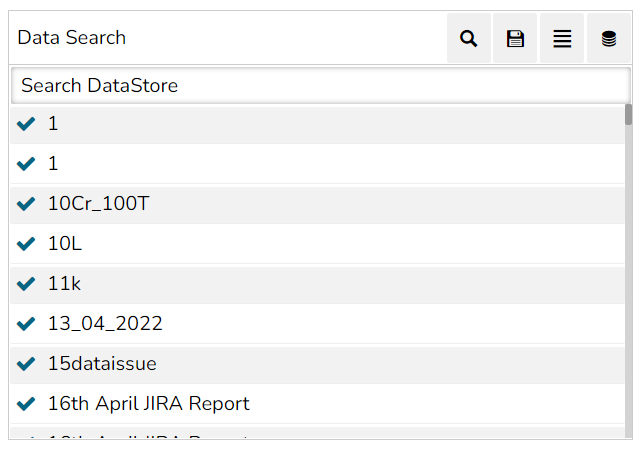Open the 10L datastore entry
This screenshot has width=643, height=449.
[x=65, y=244]
